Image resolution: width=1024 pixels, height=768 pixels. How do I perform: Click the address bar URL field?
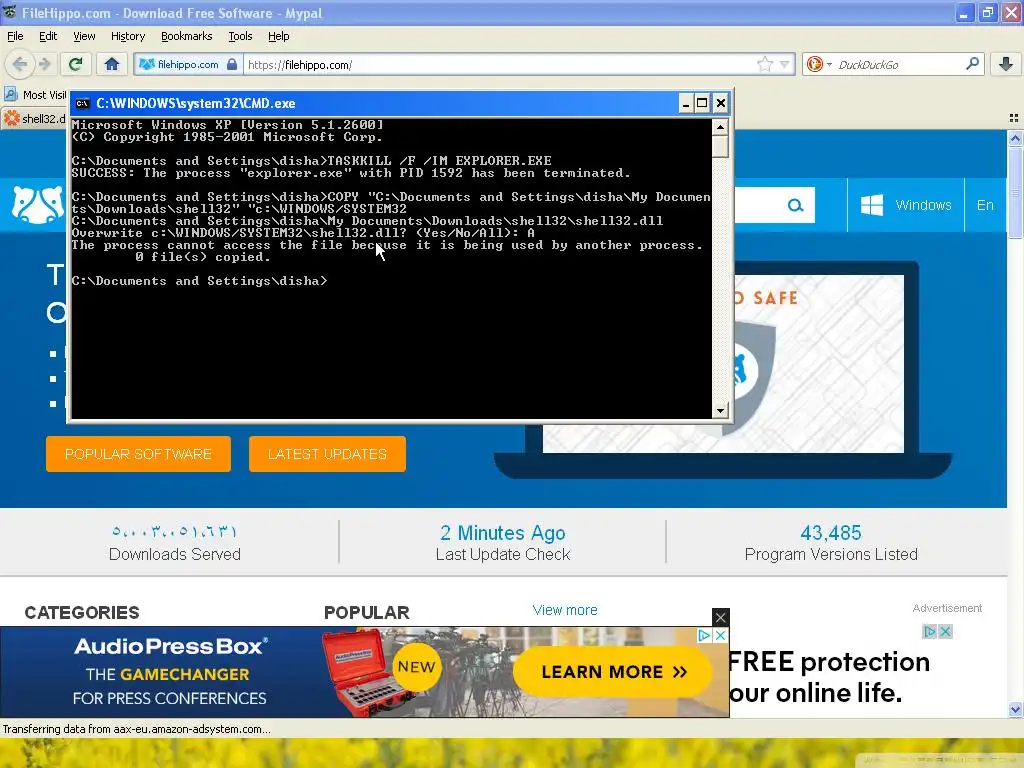(x=500, y=64)
